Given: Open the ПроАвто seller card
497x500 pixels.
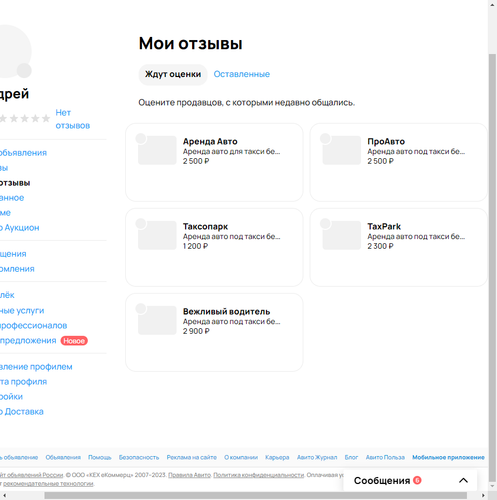Looking at the screenshot, I should pos(399,162).
